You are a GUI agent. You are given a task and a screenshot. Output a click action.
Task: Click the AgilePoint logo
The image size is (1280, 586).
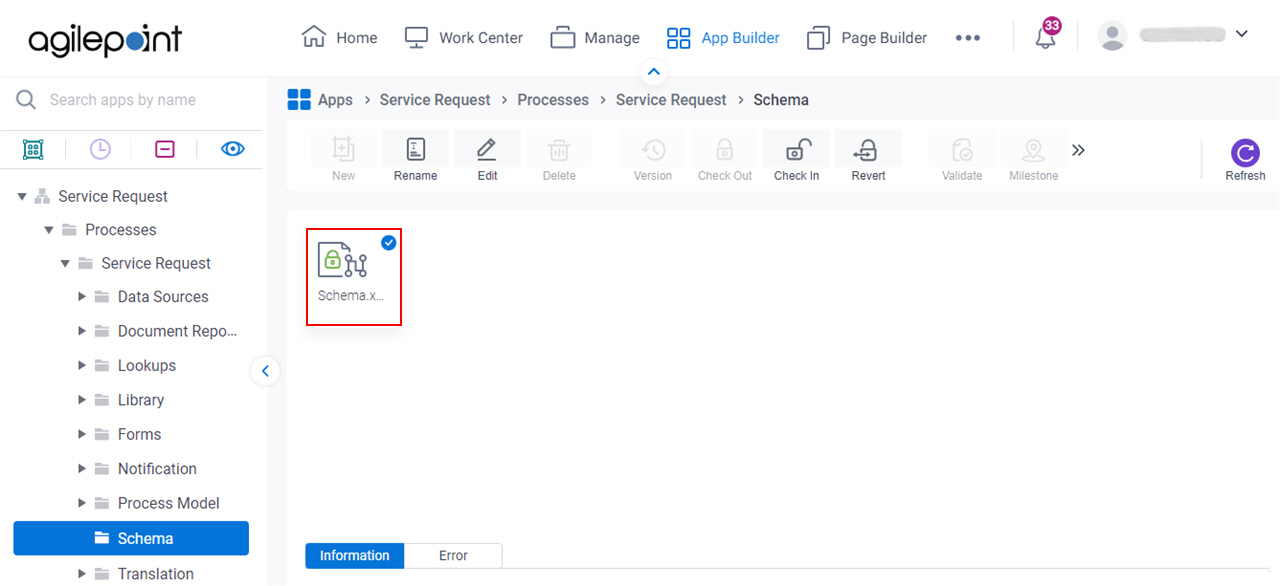(105, 39)
